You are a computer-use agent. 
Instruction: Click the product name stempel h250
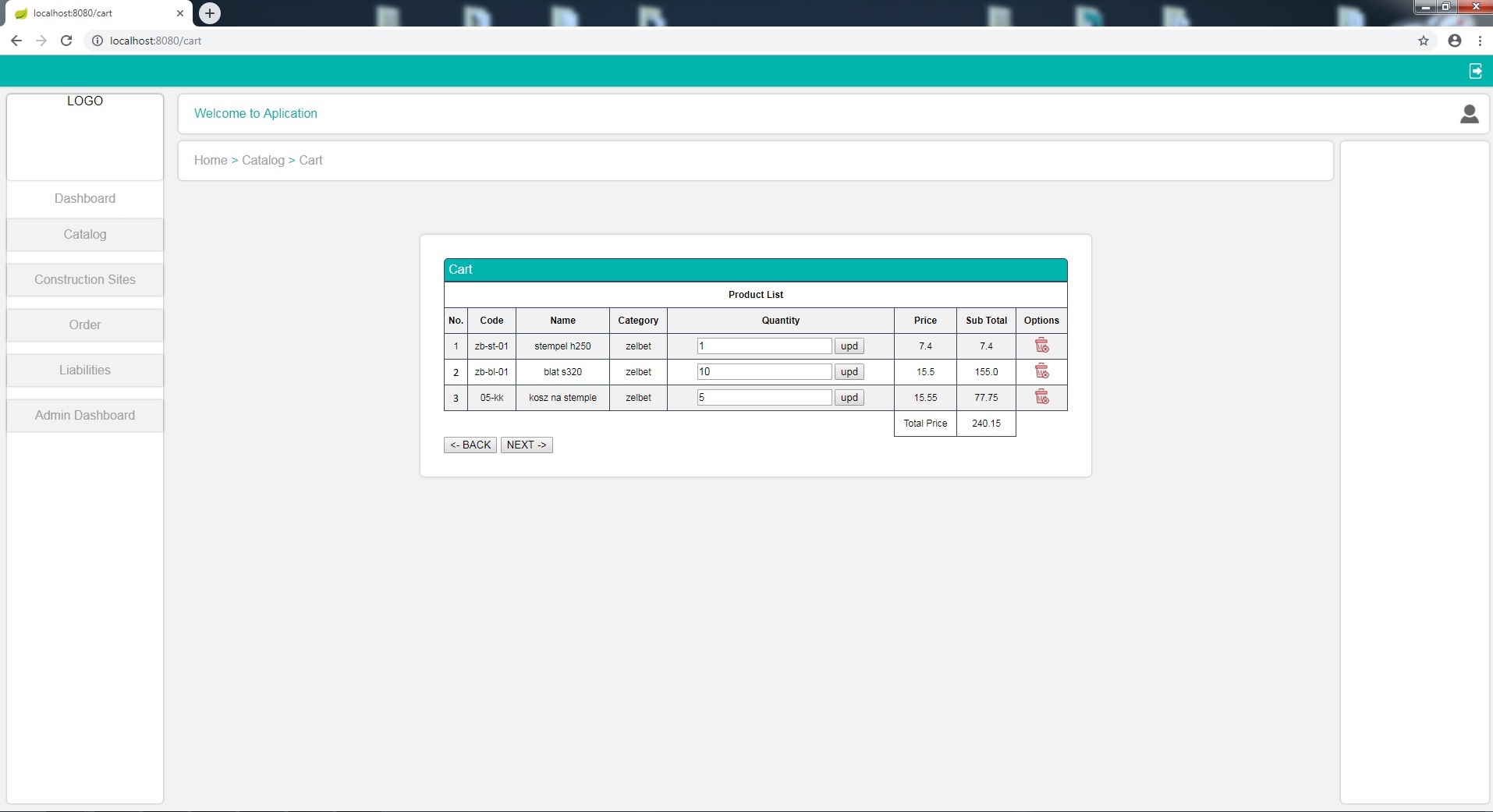click(562, 346)
